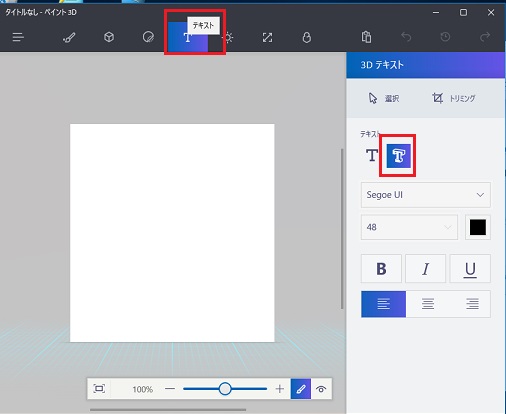Close the Paint 3D window

491,13
